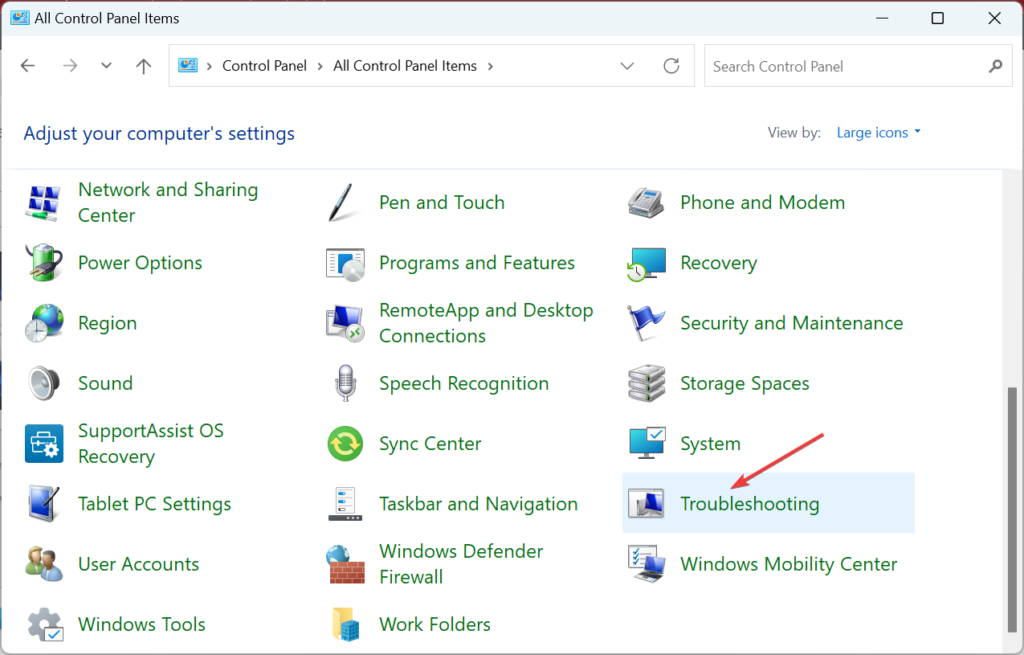Select All Control Panel Items breadcrumb

coord(405,66)
